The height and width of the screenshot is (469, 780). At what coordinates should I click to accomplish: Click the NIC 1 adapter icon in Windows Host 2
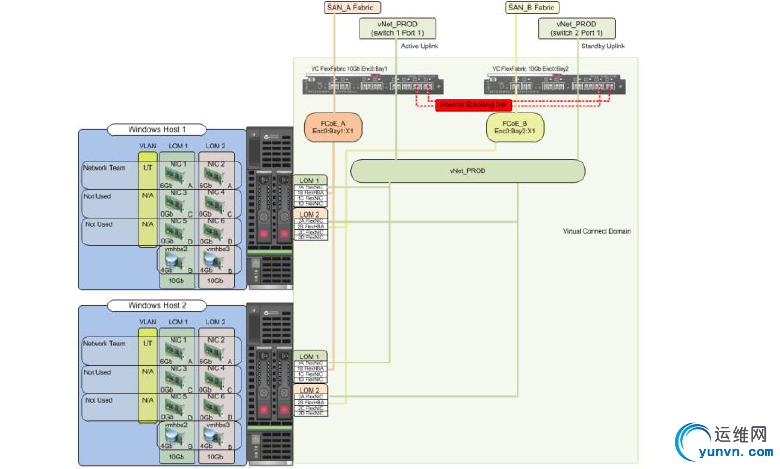[x=176, y=352]
